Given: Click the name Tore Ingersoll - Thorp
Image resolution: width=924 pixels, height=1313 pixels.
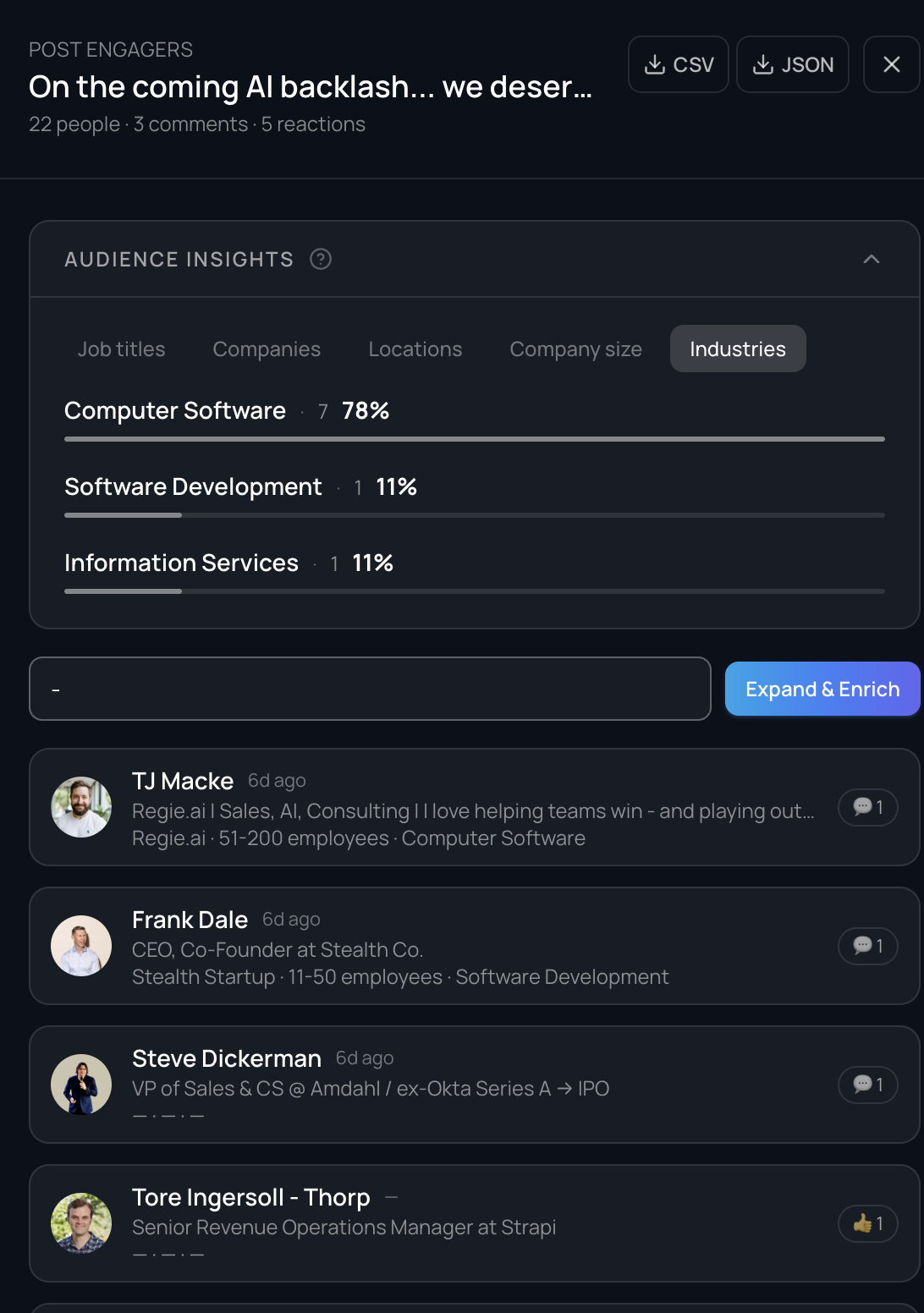Looking at the screenshot, I should (x=251, y=1197).
